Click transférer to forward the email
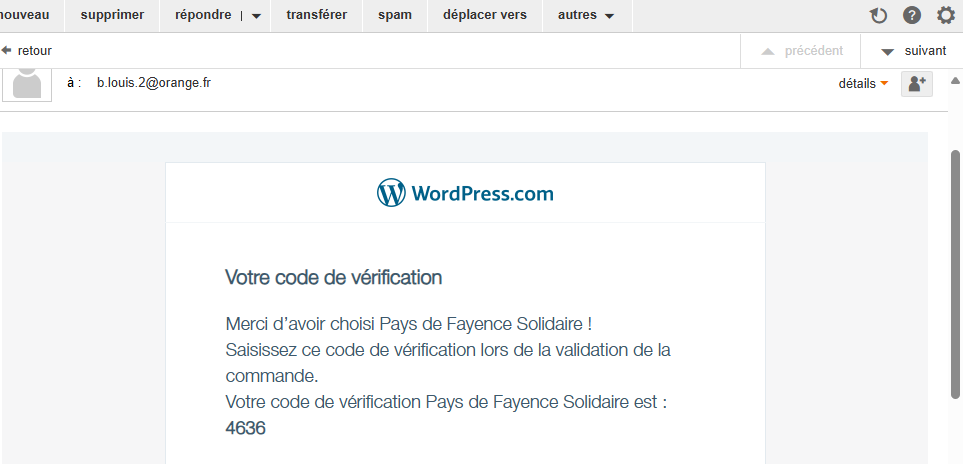Image resolution: width=971 pixels, height=464 pixels. [316, 15]
